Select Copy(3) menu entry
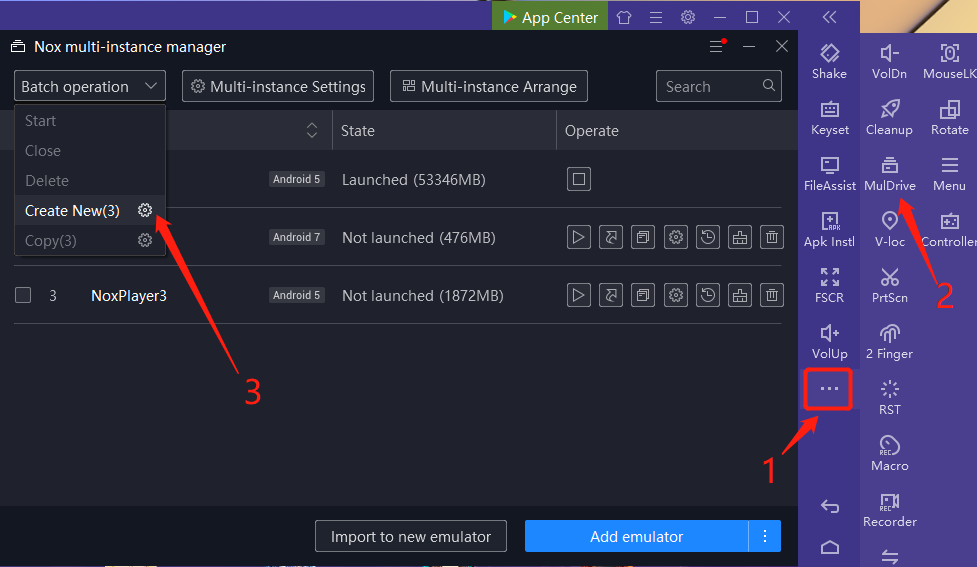The height and width of the screenshot is (567, 977). tap(50, 241)
